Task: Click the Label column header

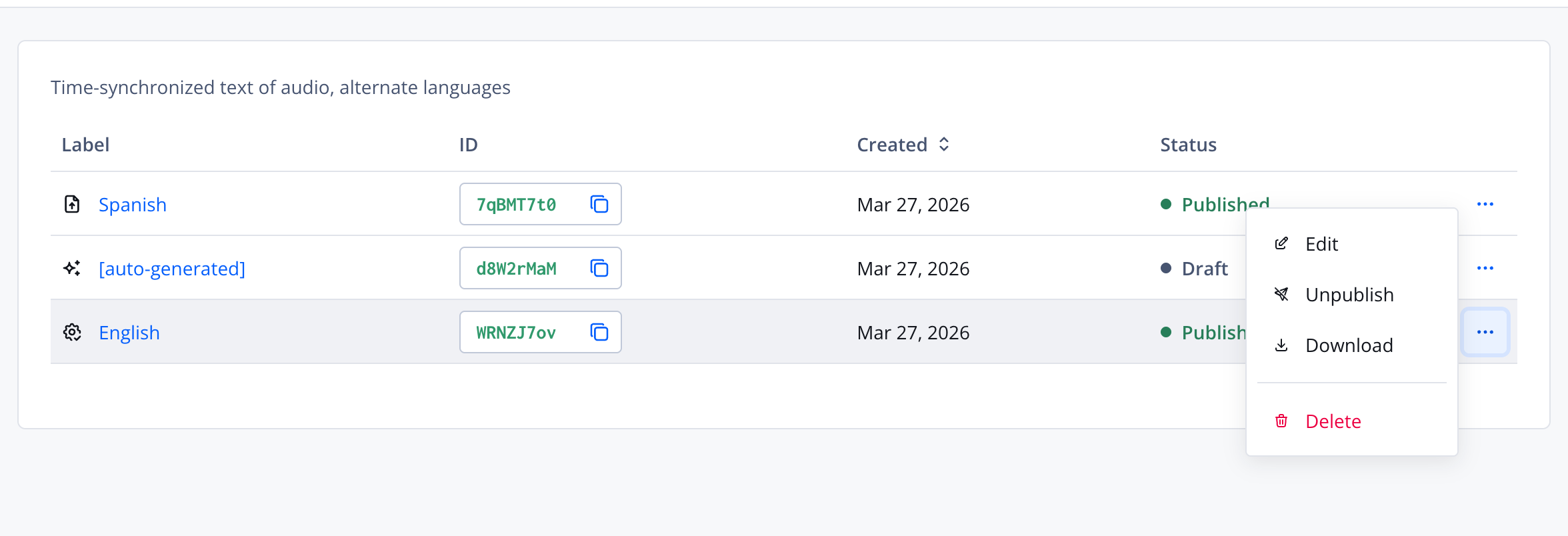Action: click(x=85, y=145)
